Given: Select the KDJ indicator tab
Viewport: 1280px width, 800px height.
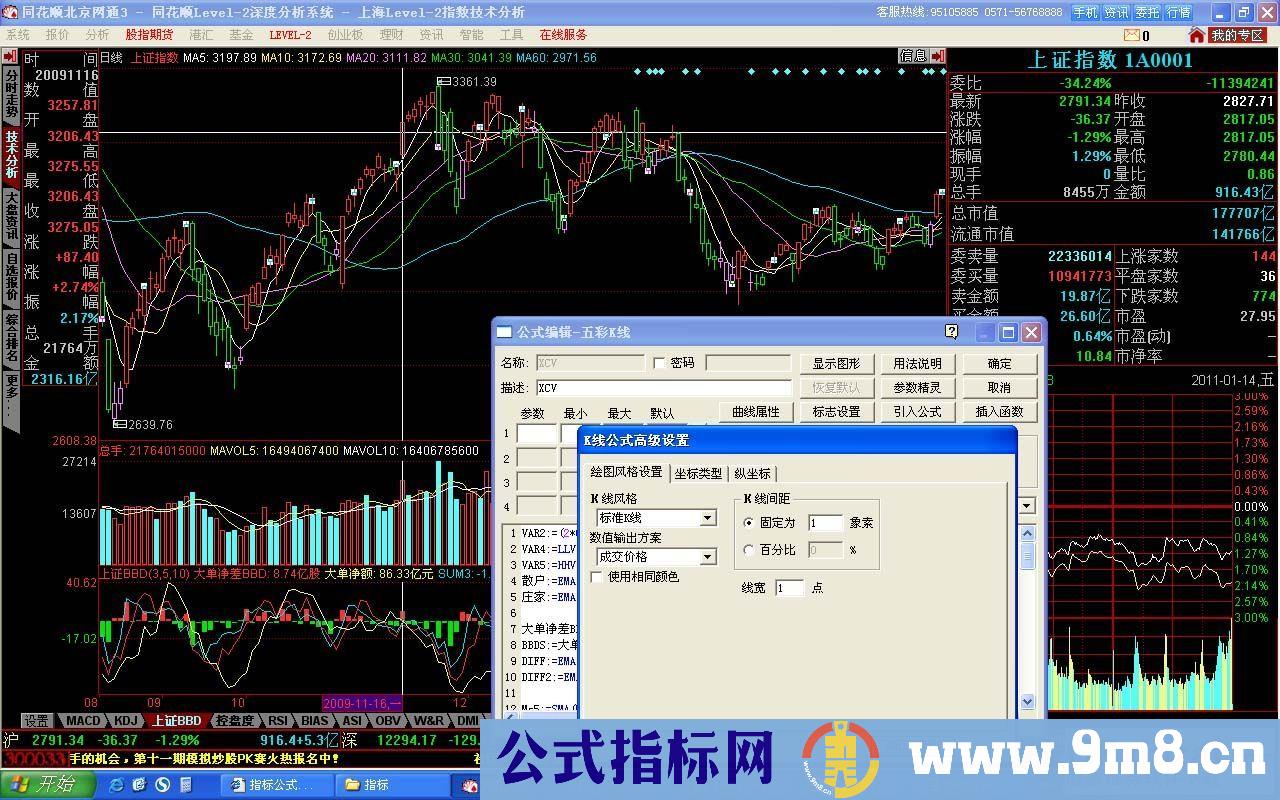Looking at the screenshot, I should point(125,720).
